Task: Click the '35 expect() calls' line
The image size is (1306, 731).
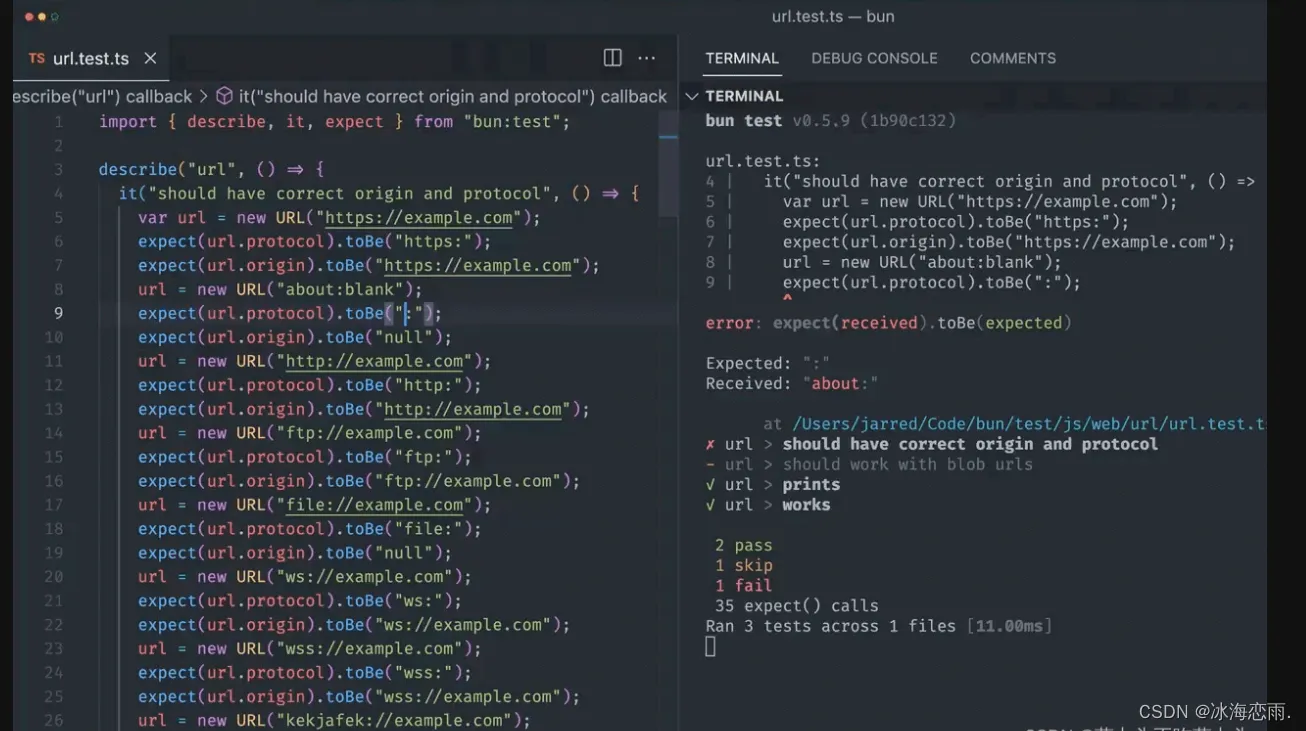Action: click(x=796, y=606)
